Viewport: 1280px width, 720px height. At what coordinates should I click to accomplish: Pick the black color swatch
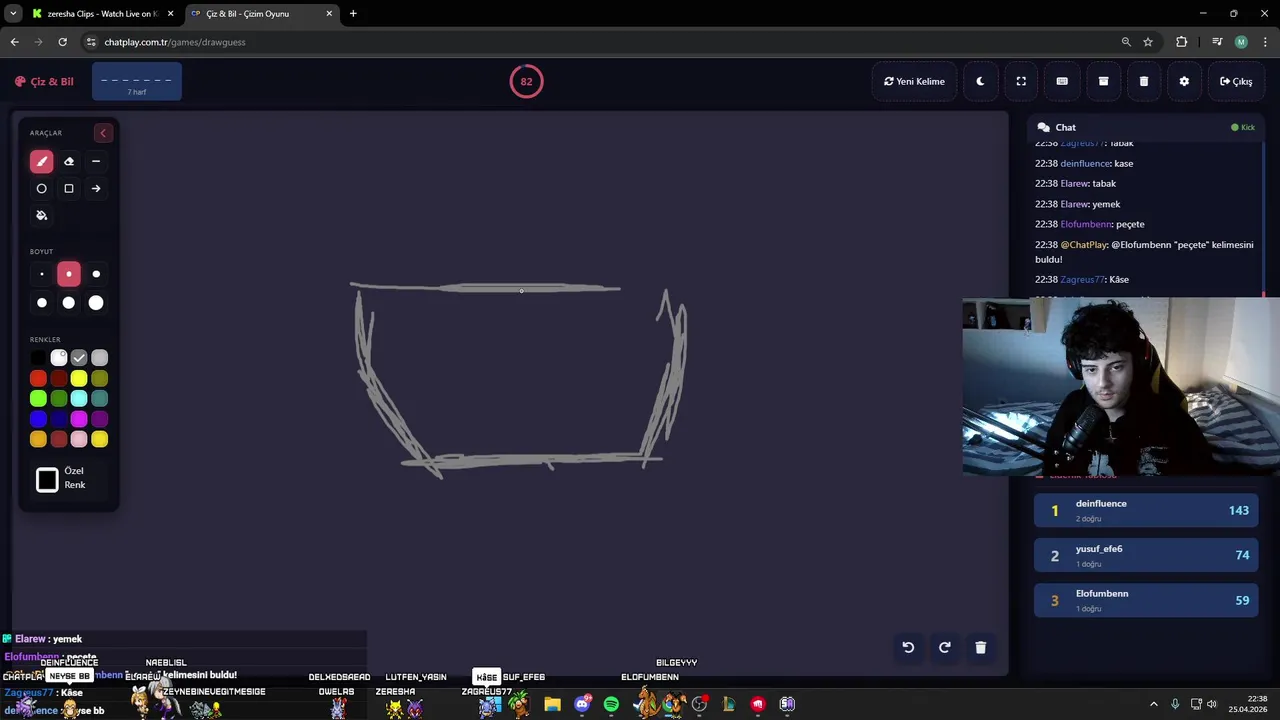tap(38, 358)
